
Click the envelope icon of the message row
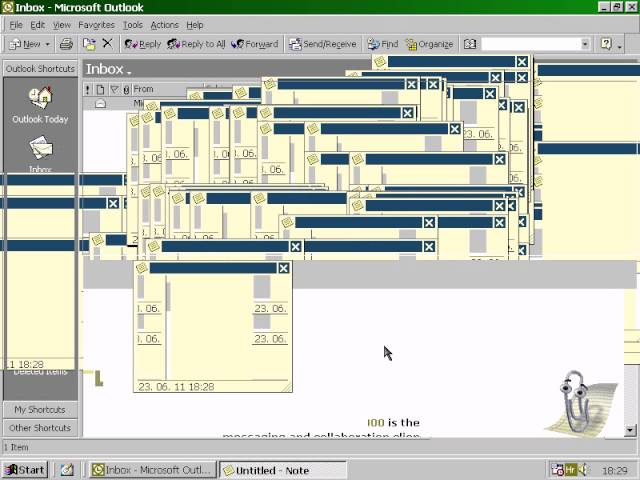tap(100, 104)
